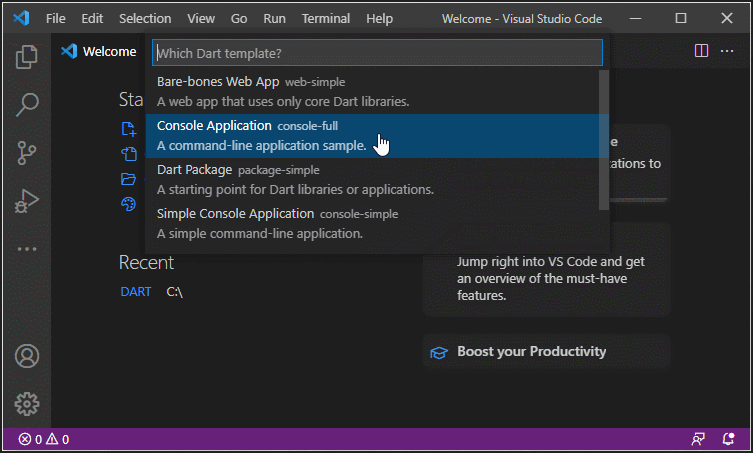Split the editor right

point(701,51)
